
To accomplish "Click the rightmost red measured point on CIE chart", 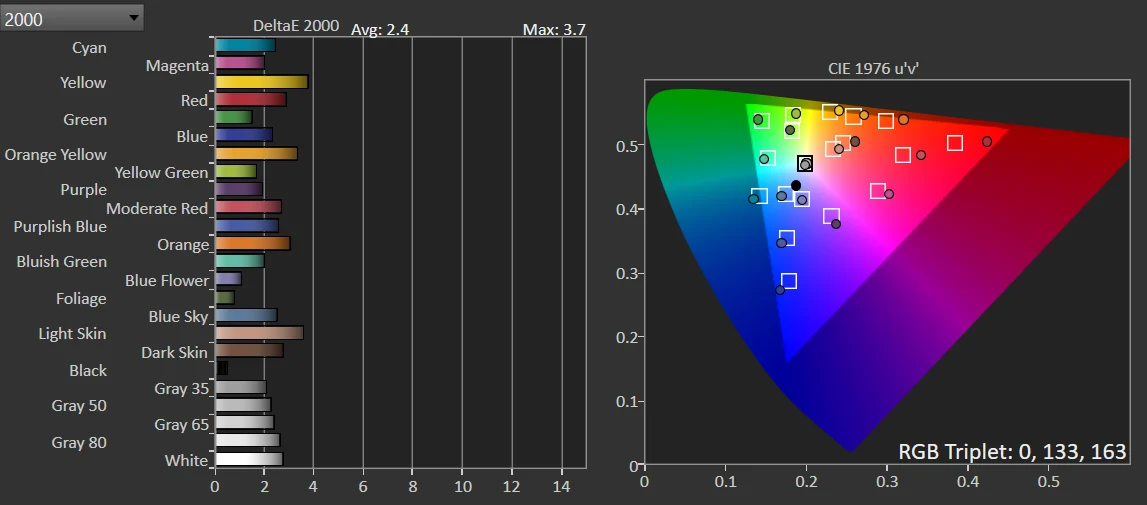I will (x=986, y=142).
